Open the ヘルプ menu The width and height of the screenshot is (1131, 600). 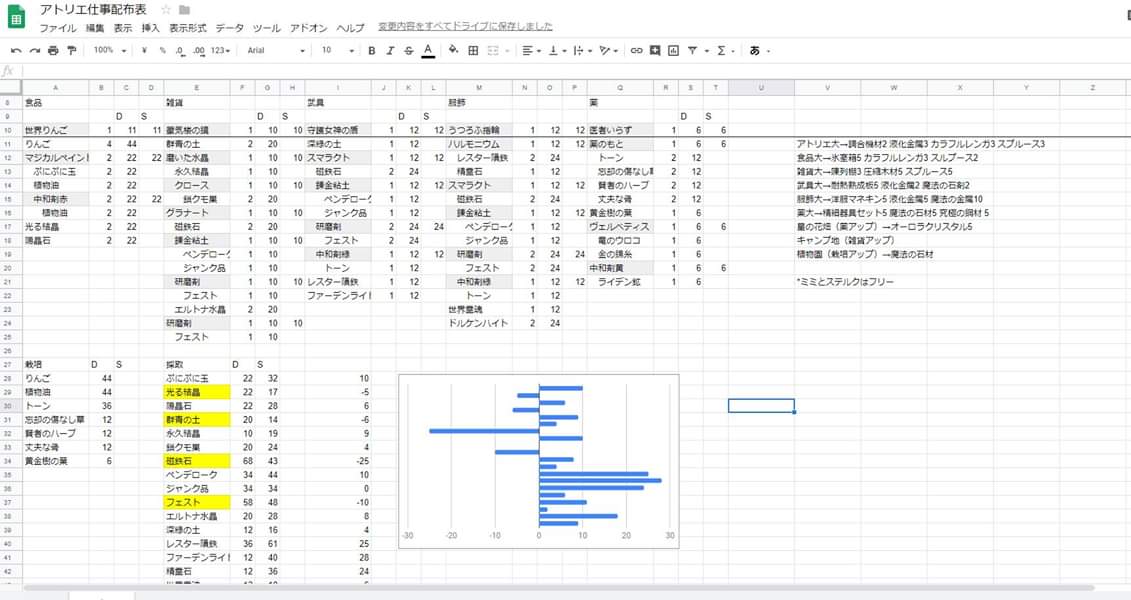pos(350,28)
